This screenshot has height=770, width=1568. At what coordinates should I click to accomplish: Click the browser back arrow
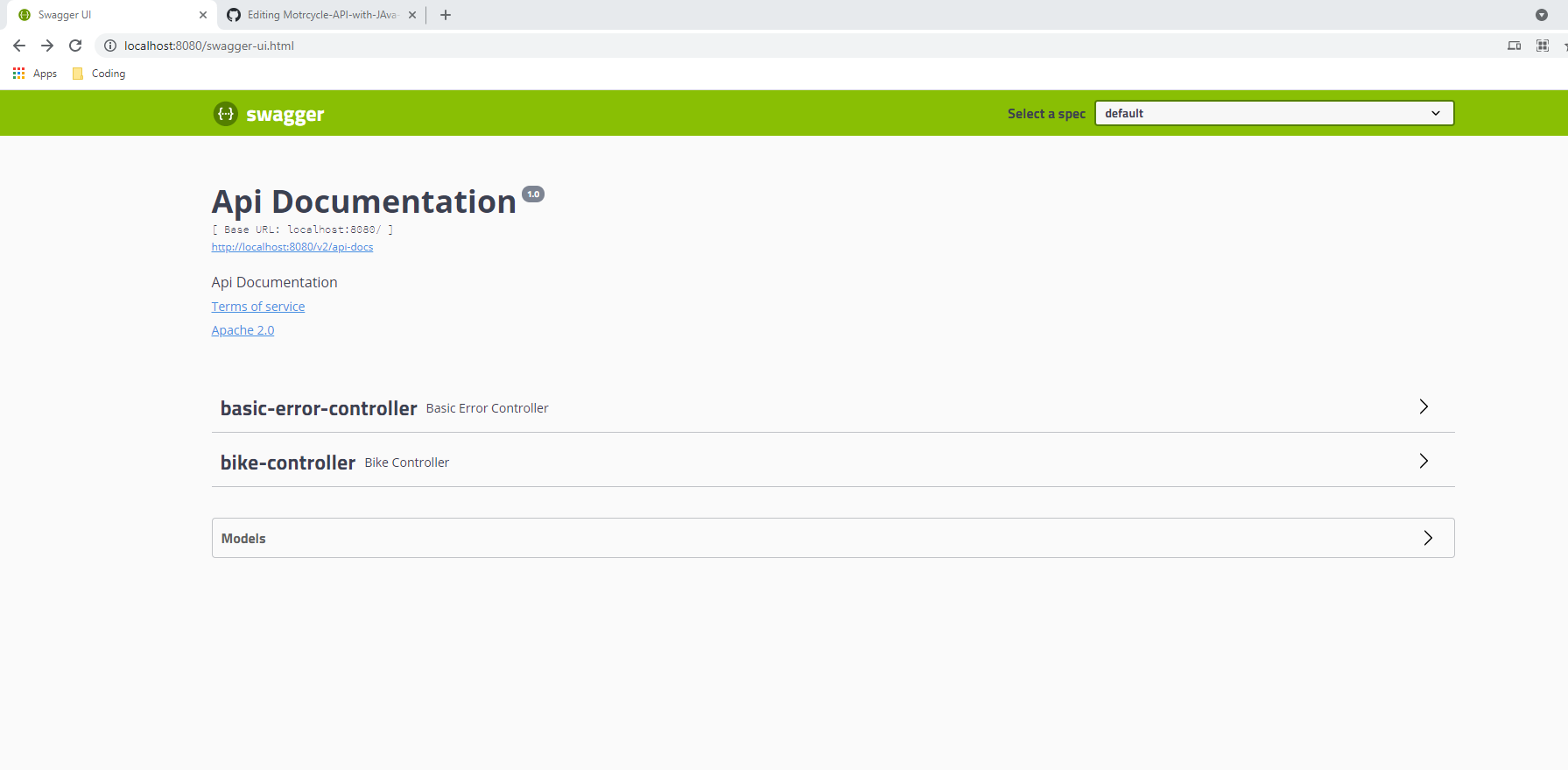click(19, 46)
